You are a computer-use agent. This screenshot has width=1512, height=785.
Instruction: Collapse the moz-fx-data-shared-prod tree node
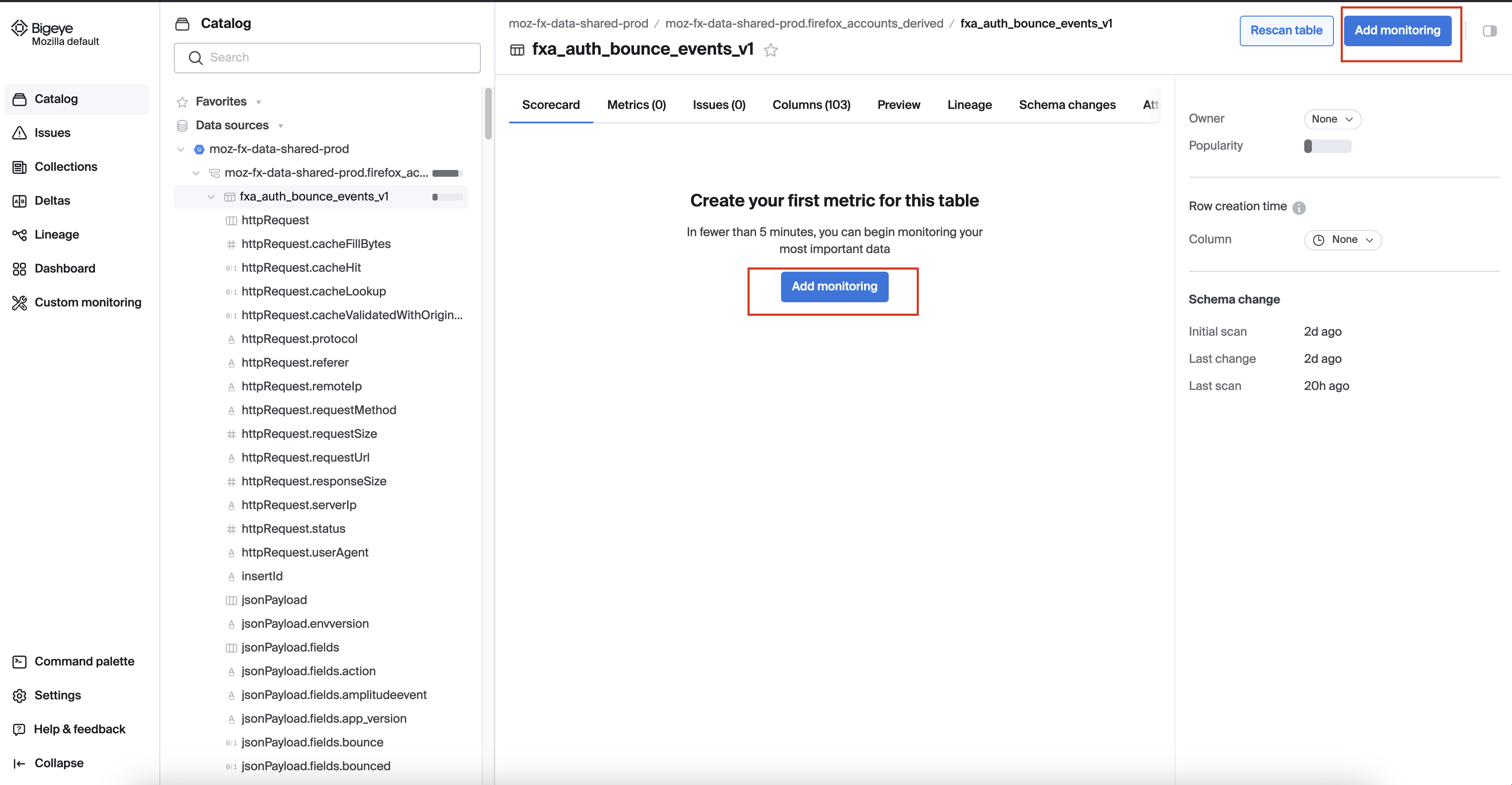click(x=181, y=150)
